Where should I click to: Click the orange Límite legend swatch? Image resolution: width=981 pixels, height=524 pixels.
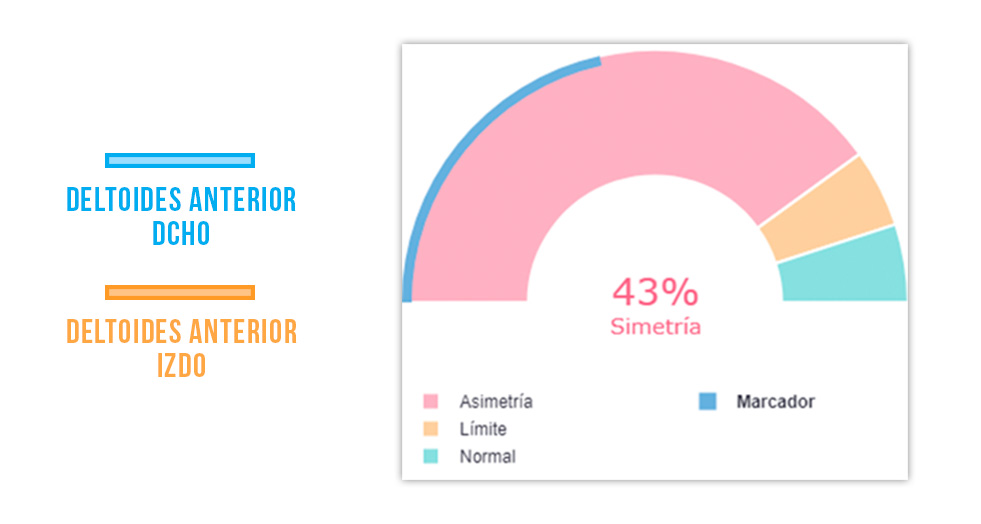(x=431, y=429)
